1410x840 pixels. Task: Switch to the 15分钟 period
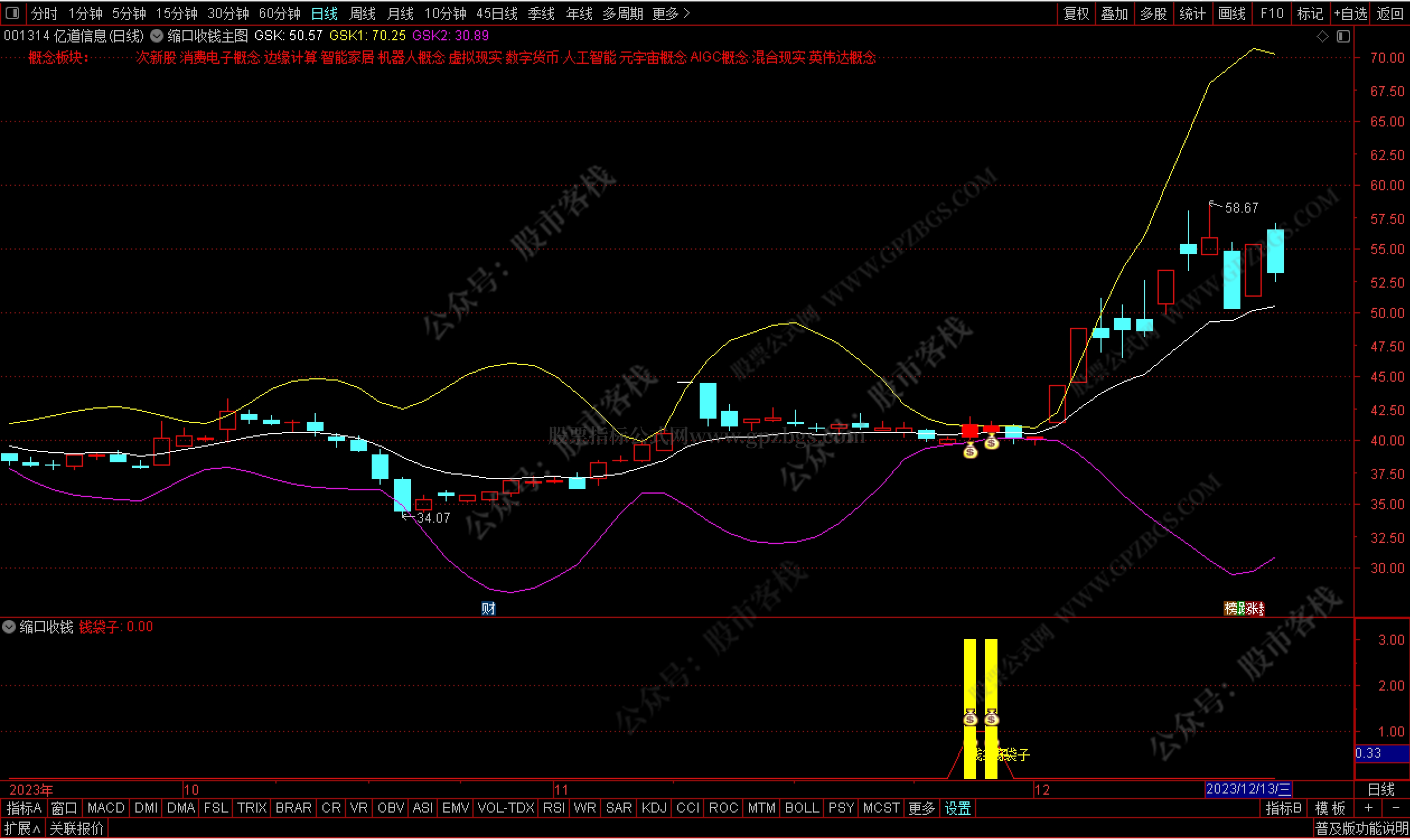pos(177,13)
